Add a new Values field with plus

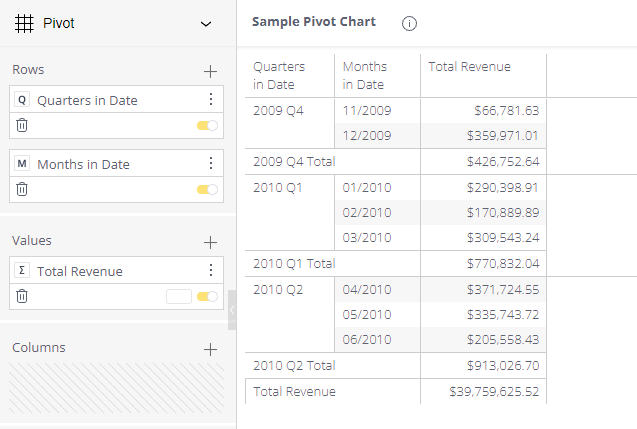point(210,242)
